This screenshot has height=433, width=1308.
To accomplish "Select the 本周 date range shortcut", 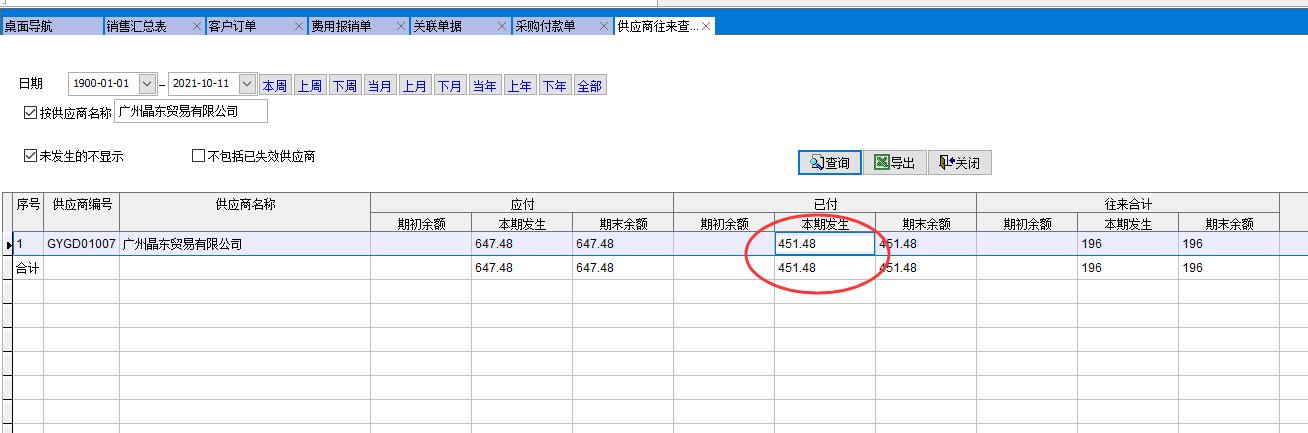I will click(x=275, y=86).
